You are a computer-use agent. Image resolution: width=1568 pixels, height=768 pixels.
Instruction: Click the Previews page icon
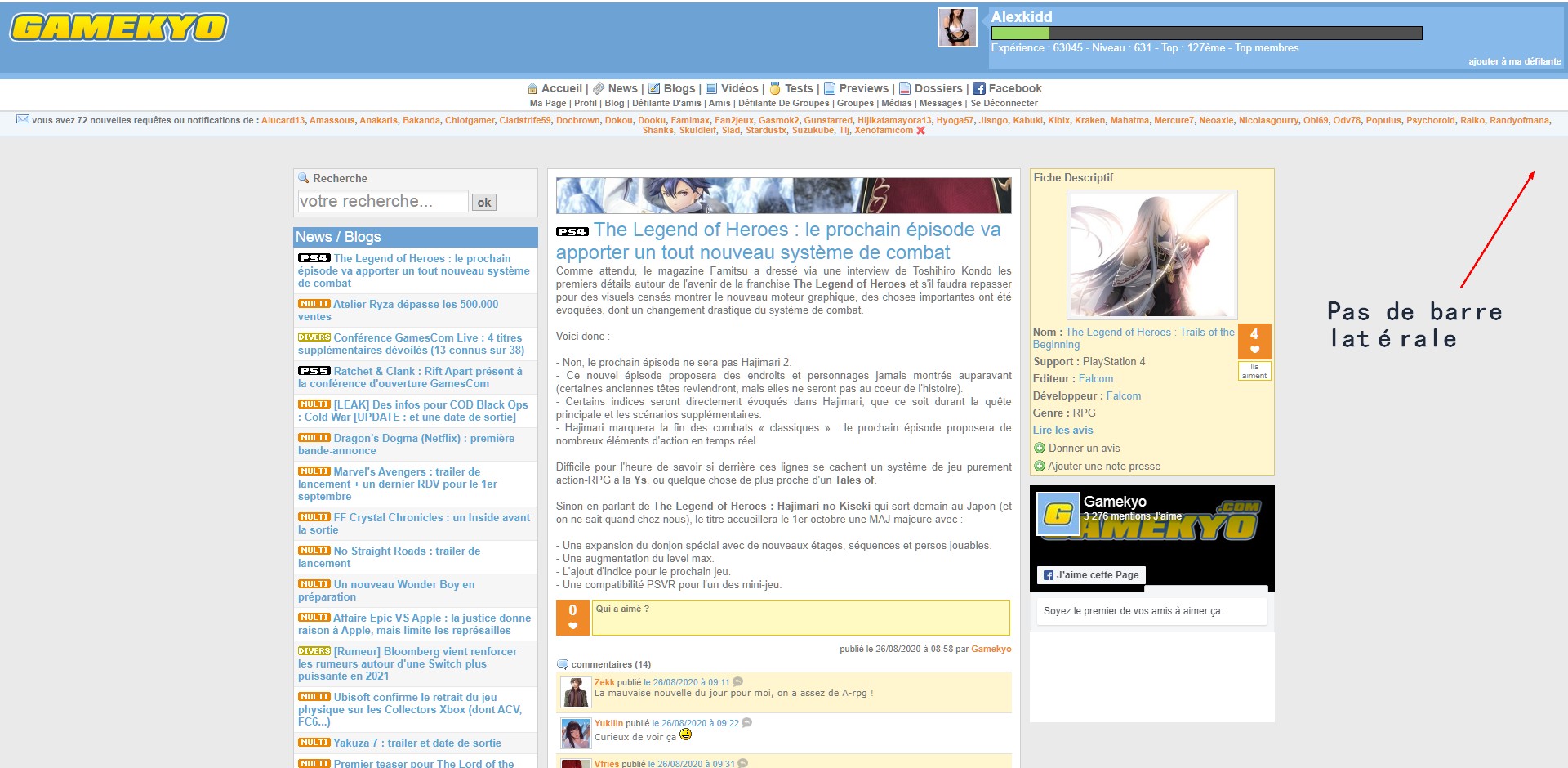(x=830, y=88)
